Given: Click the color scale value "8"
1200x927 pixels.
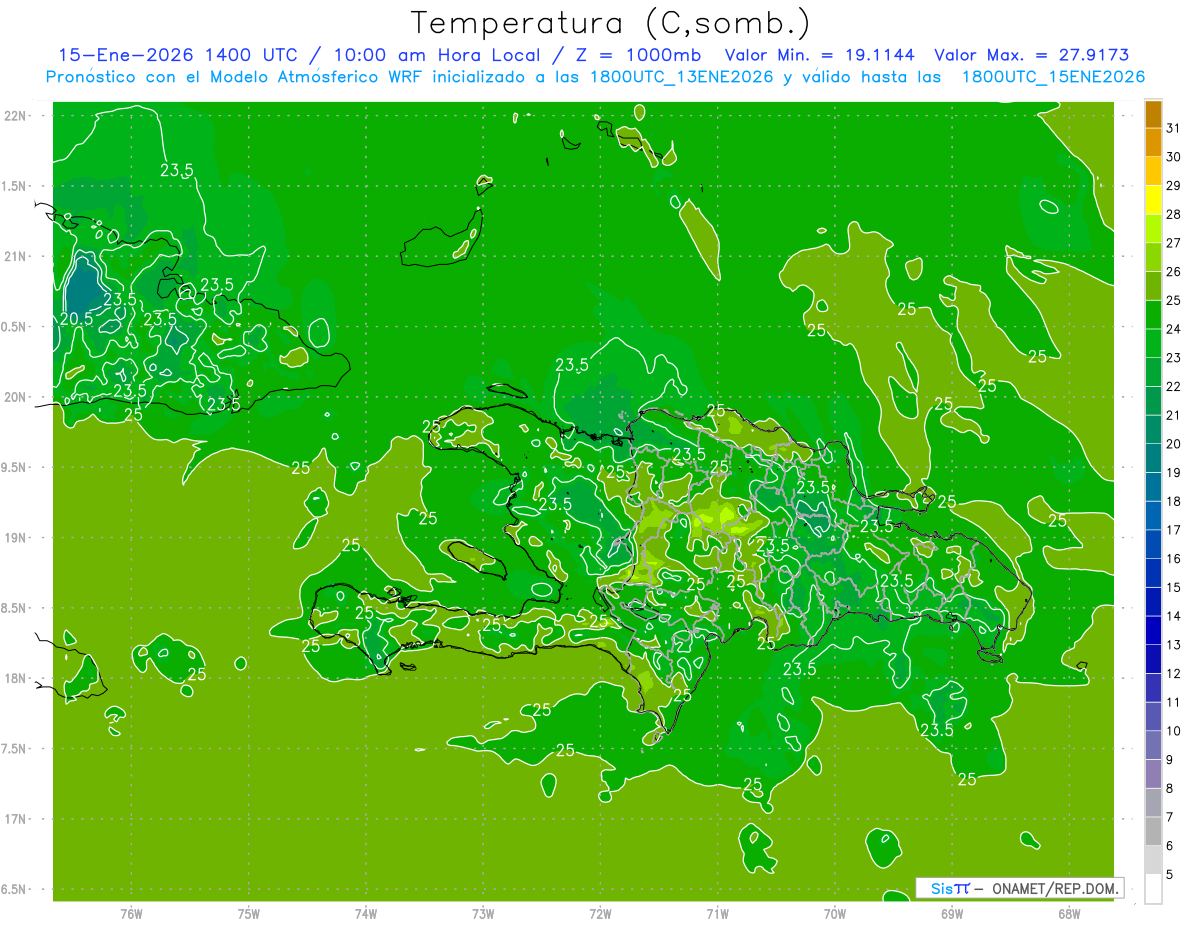Looking at the screenshot, I should 1170,788.
